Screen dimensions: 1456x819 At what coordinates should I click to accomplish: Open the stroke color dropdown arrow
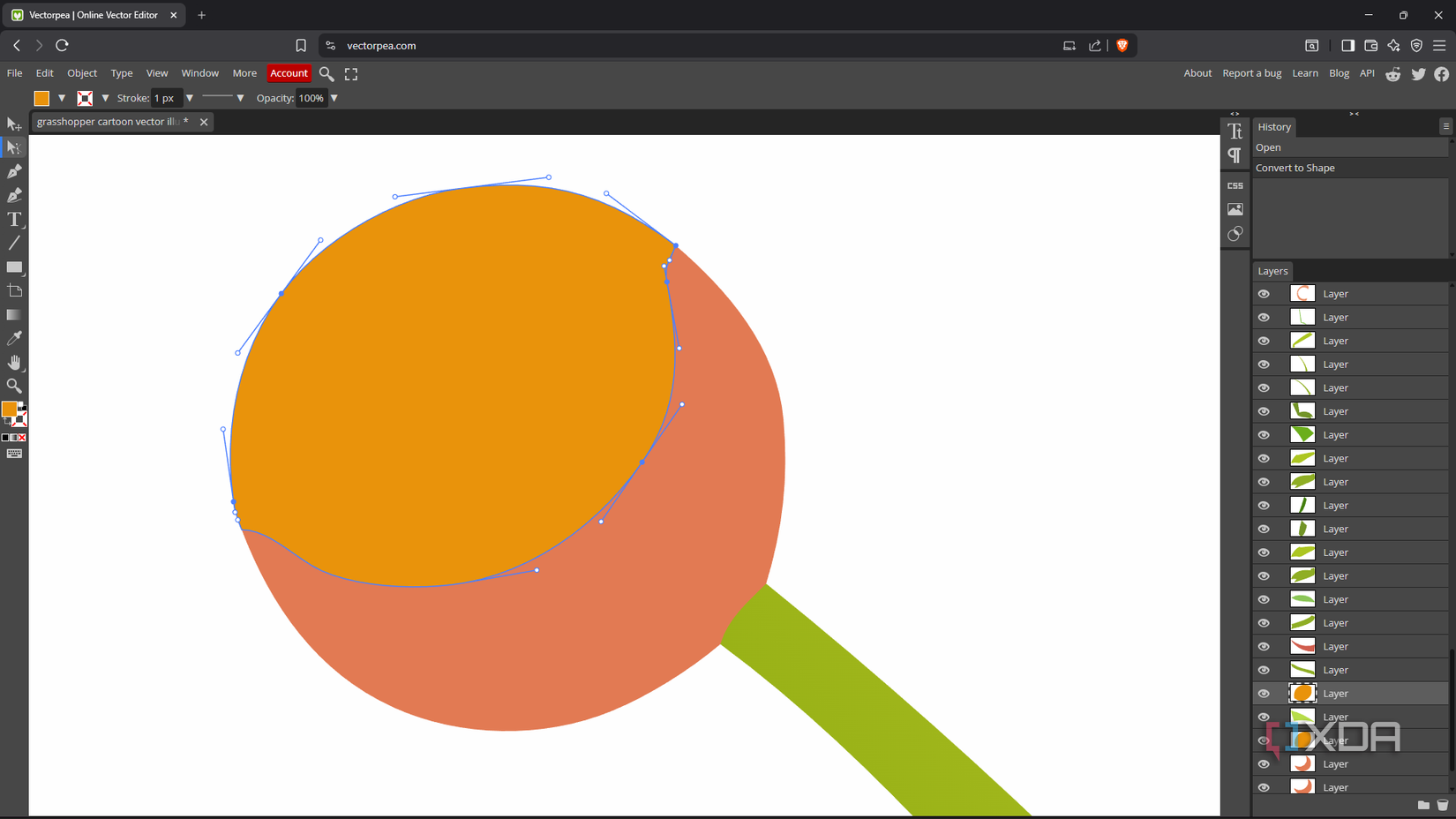coord(106,98)
